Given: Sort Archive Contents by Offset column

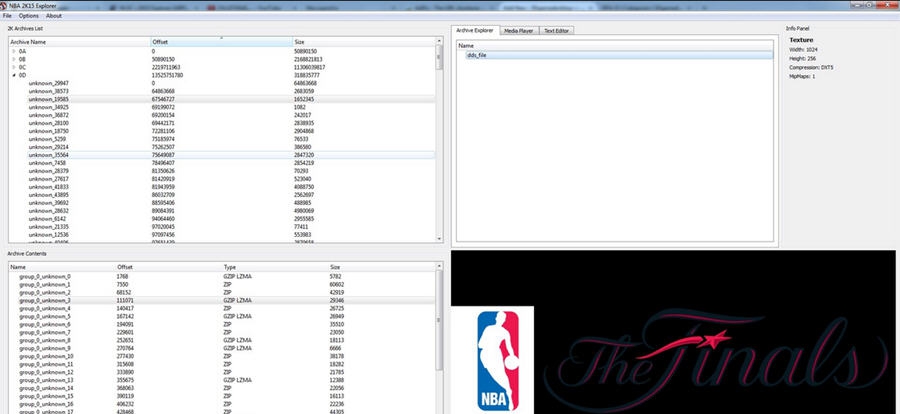Looking at the screenshot, I should [168, 267].
